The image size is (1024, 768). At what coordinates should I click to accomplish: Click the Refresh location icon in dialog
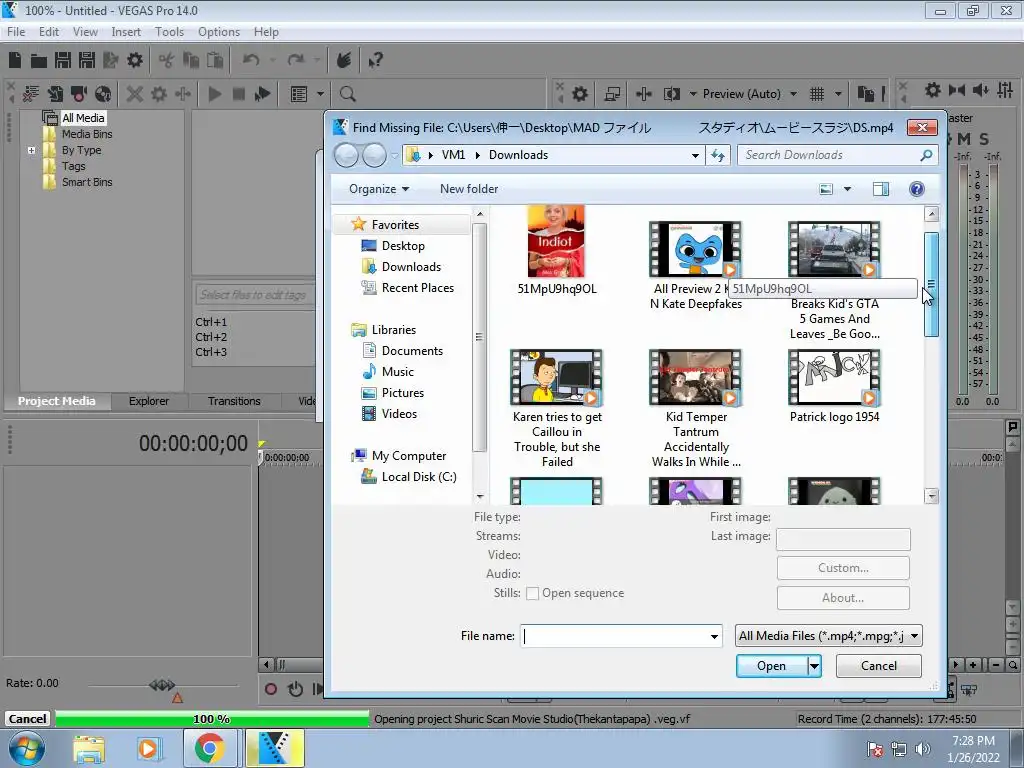tap(718, 155)
